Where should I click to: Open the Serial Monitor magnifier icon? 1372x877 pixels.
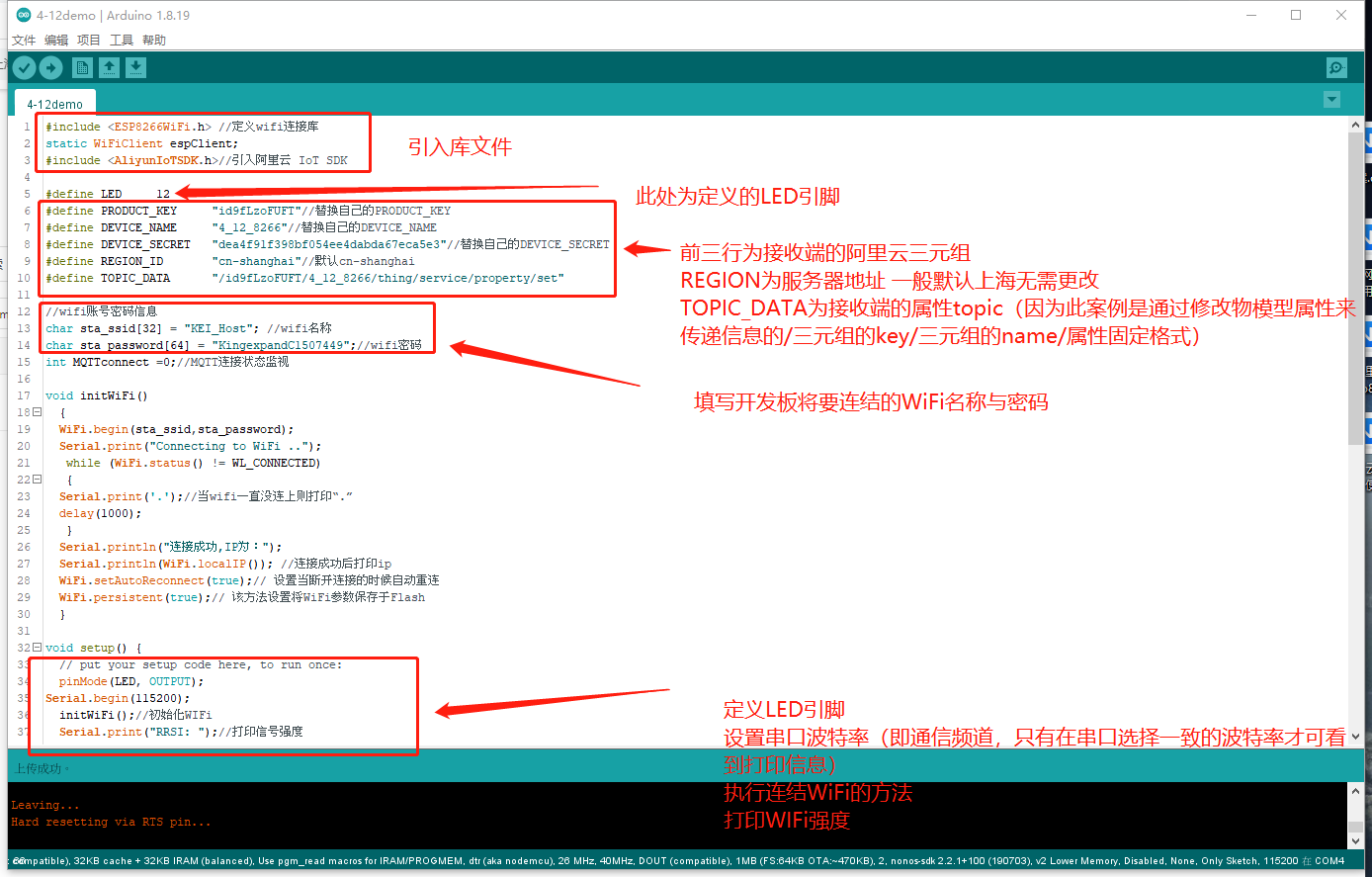[1336, 67]
